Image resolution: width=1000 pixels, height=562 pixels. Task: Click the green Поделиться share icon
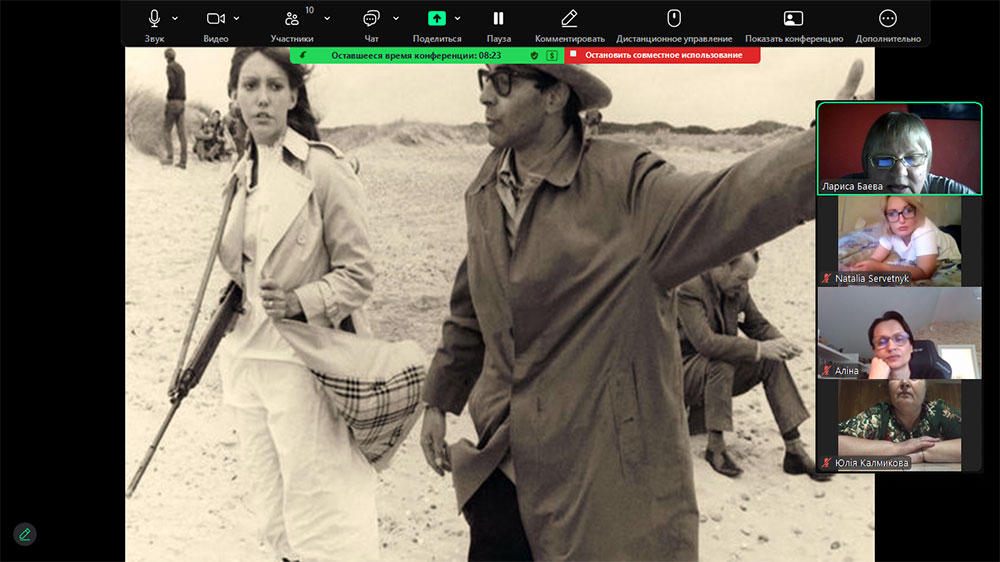[x=437, y=18]
